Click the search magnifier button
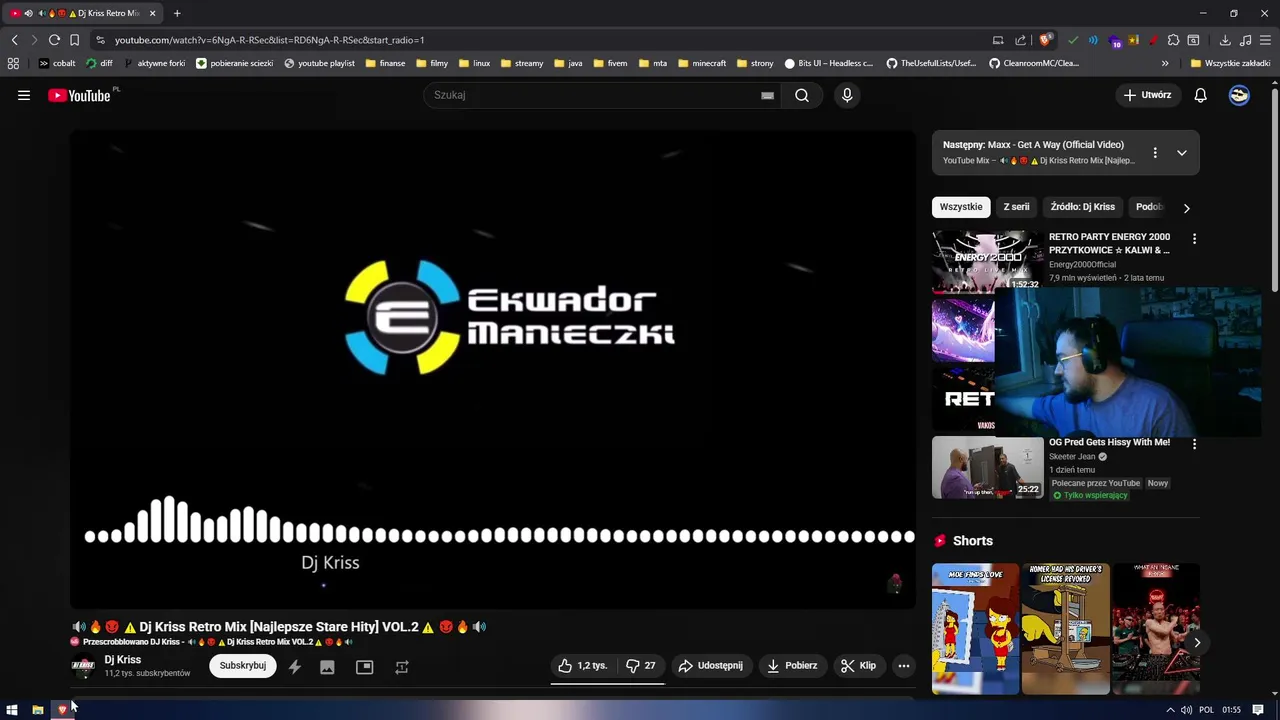This screenshot has height=720, width=1280. point(802,95)
